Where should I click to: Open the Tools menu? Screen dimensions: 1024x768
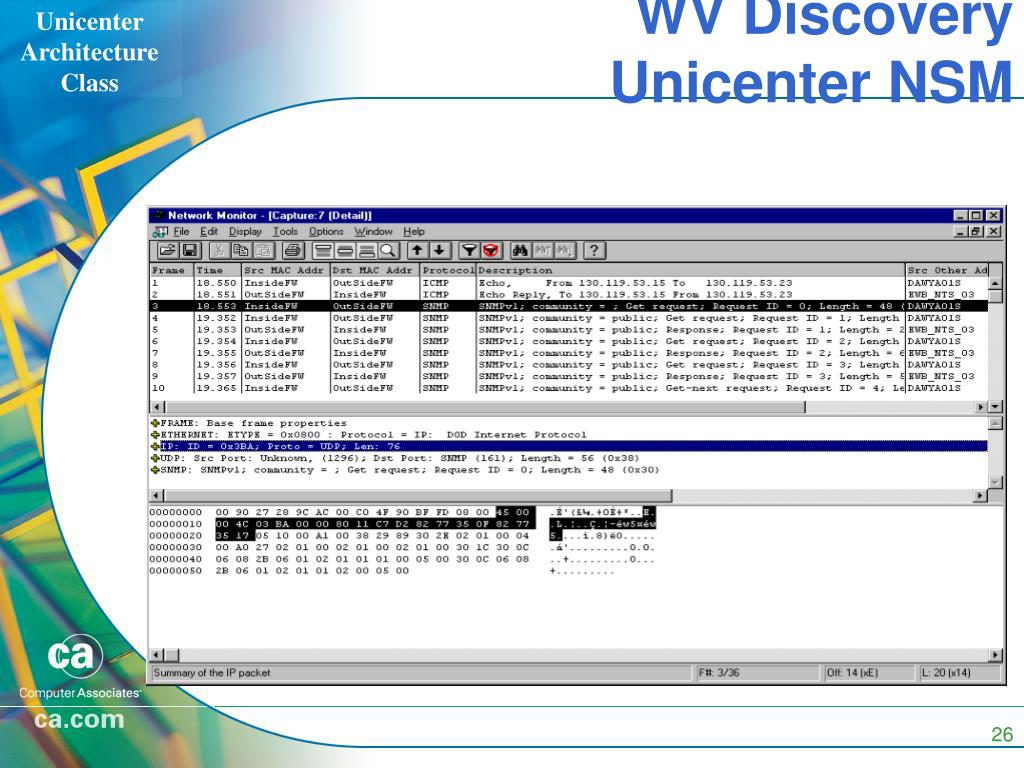click(x=285, y=232)
